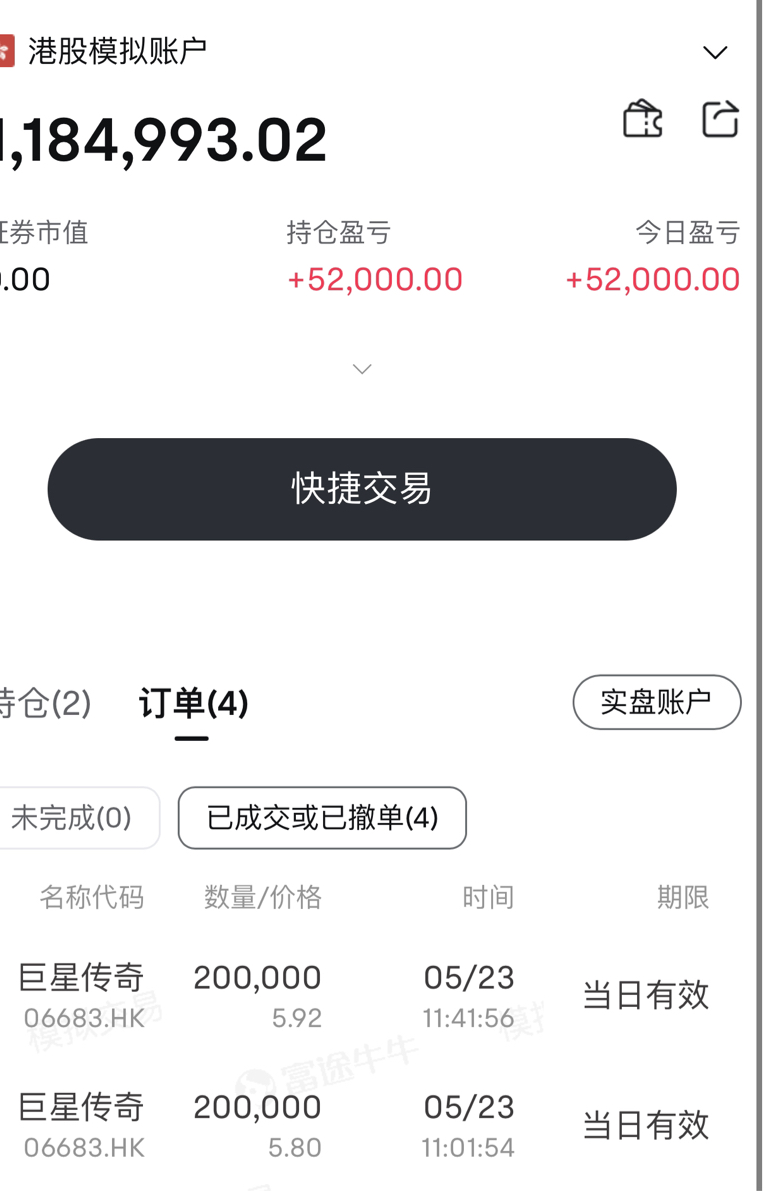Switch to the 实盘账户 button
This screenshot has height=1191, width=768.
tap(656, 702)
